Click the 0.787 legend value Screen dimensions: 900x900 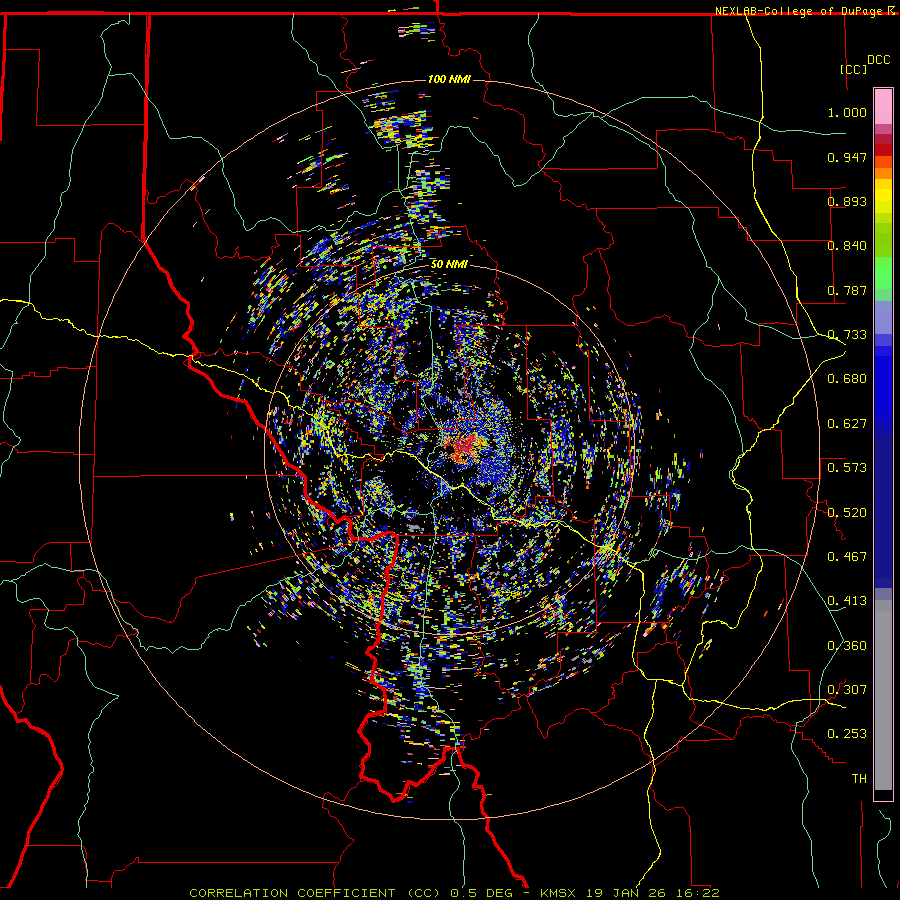point(847,290)
